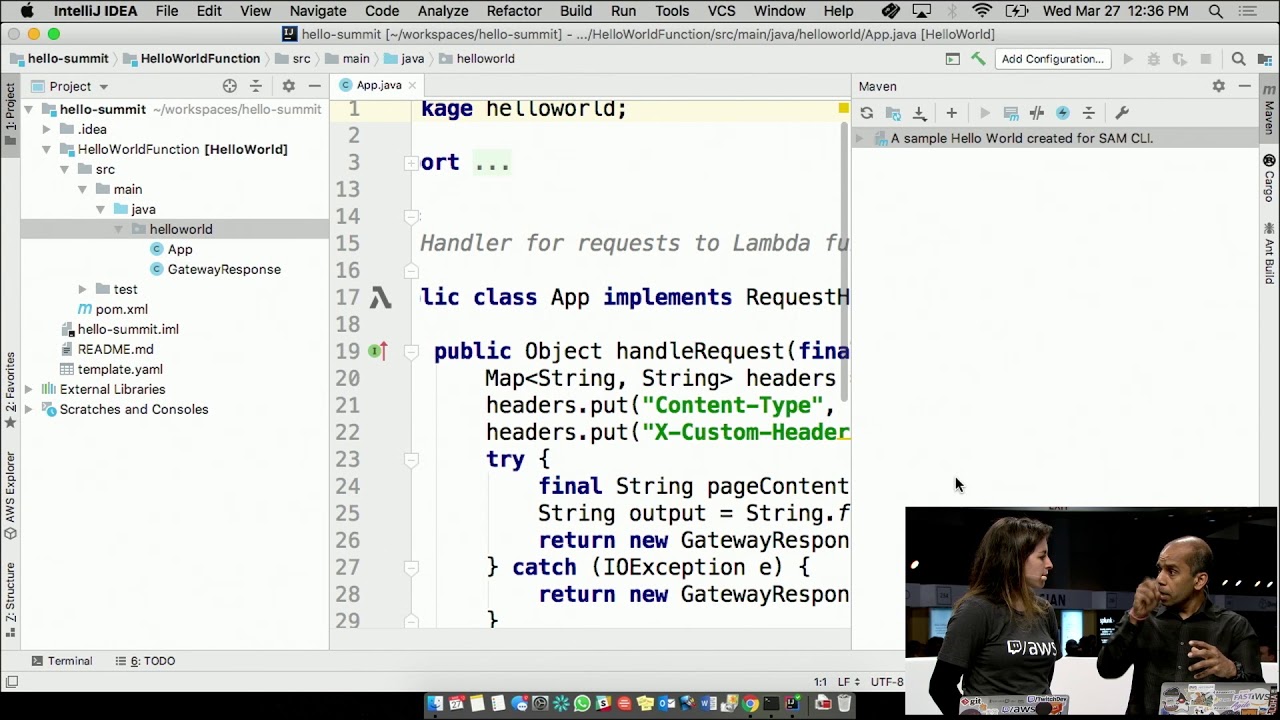Open Search Everywhere magnifier in toolbar
The height and width of the screenshot is (720, 1280).
coord(1238,59)
